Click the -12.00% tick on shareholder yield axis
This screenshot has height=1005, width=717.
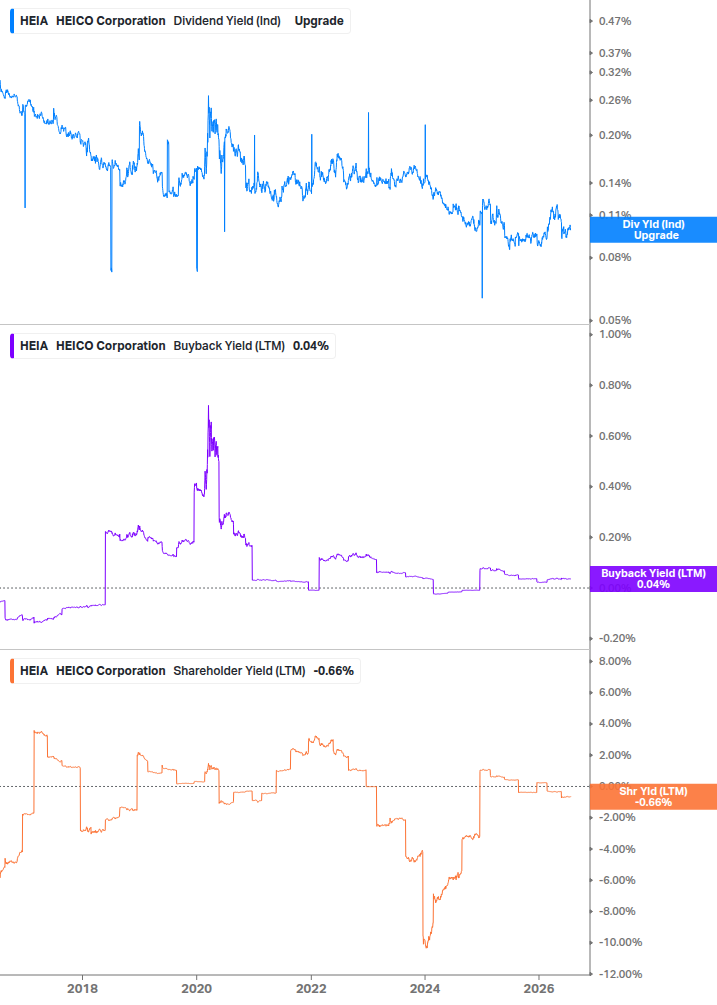[620, 974]
